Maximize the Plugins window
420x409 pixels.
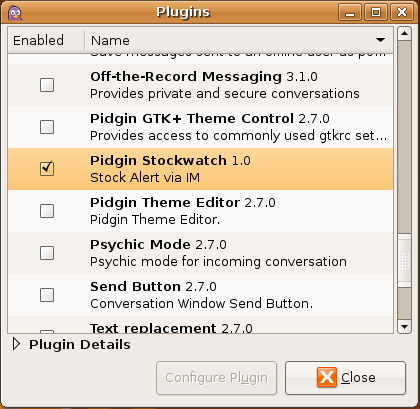tap(376, 13)
